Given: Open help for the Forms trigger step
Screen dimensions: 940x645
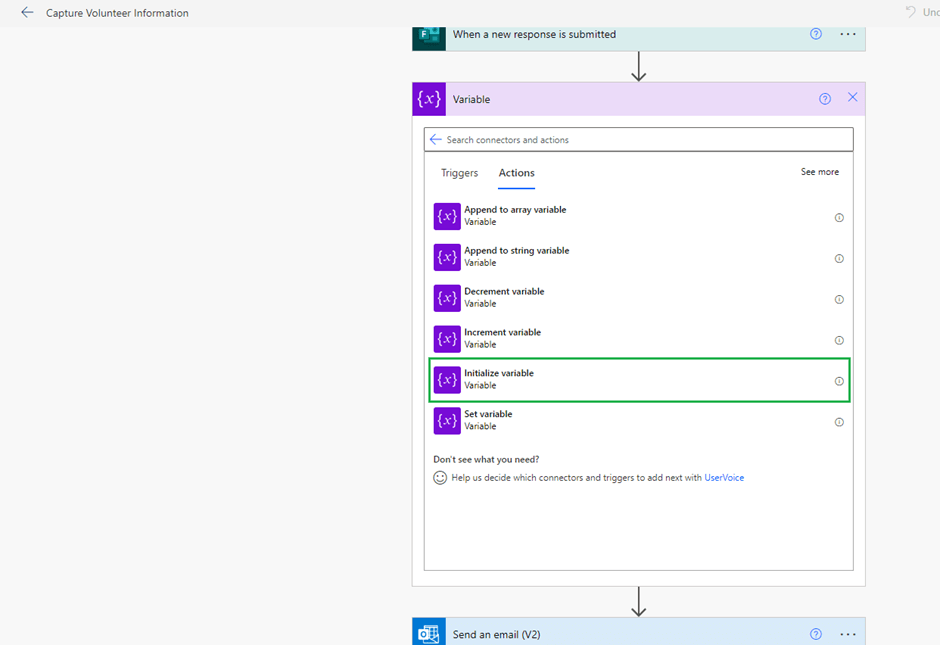Looking at the screenshot, I should tap(816, 34).
